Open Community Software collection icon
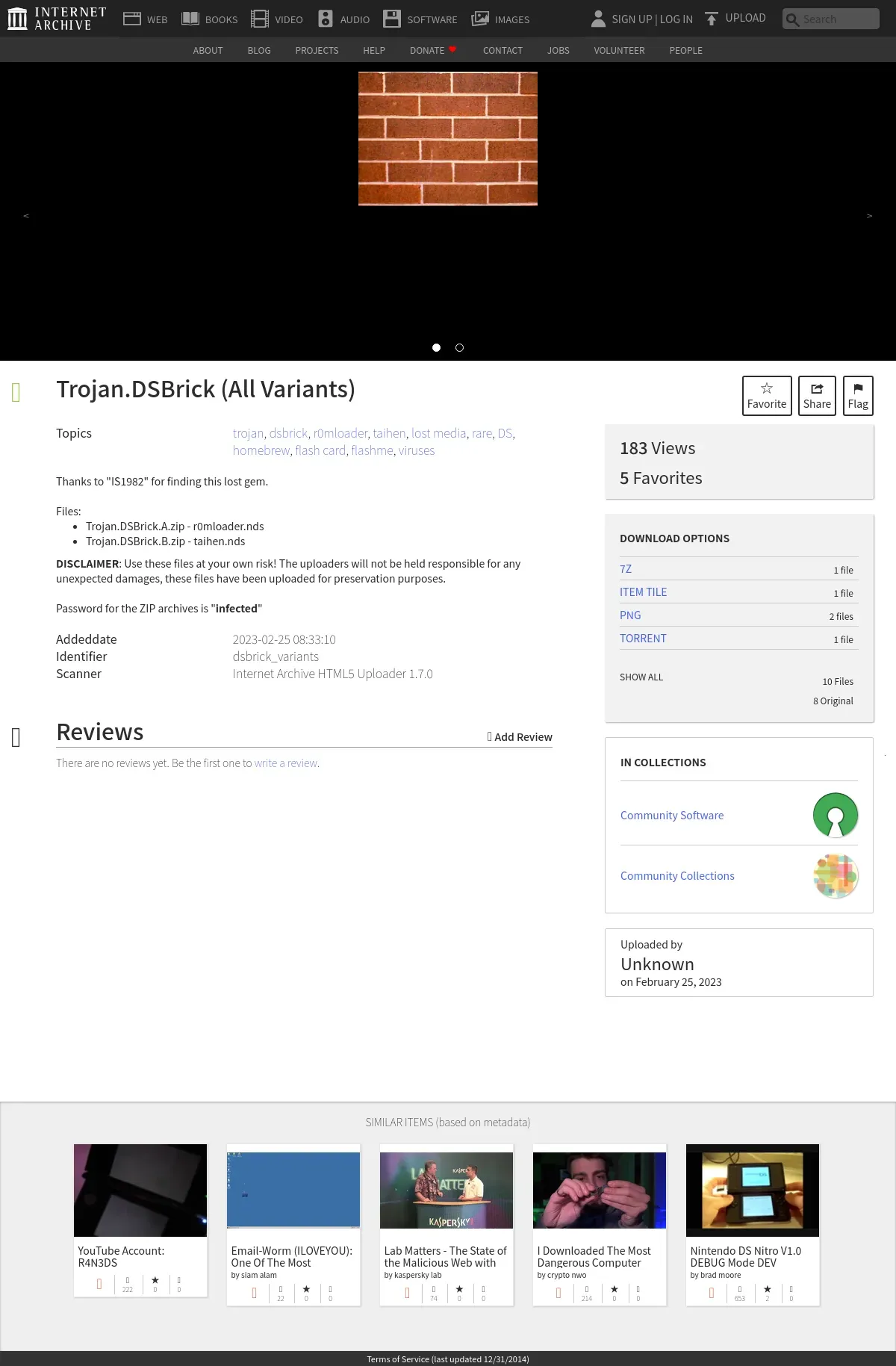 pyautogui.click(x=836, y=815)
